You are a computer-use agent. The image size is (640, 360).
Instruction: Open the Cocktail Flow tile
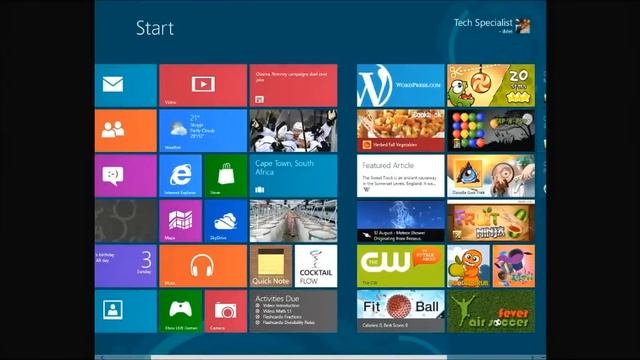(x=316, y=266)
